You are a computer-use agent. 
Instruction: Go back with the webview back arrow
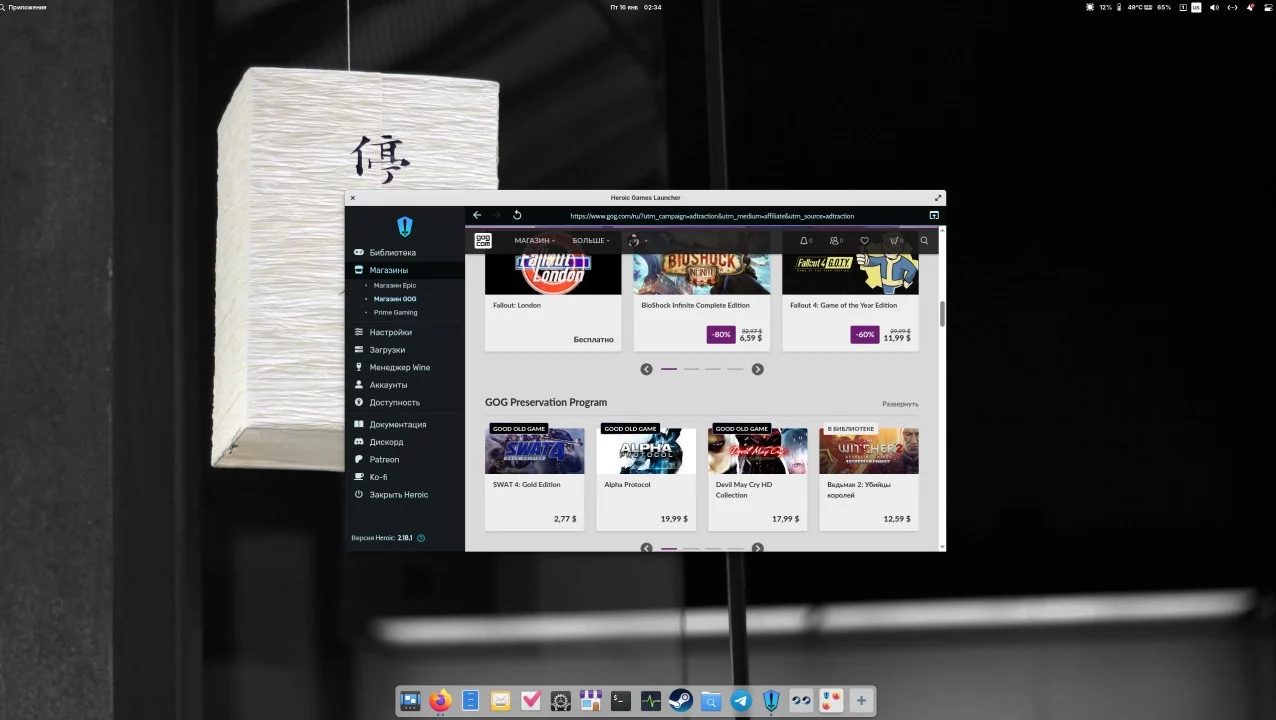click(477, 215)
